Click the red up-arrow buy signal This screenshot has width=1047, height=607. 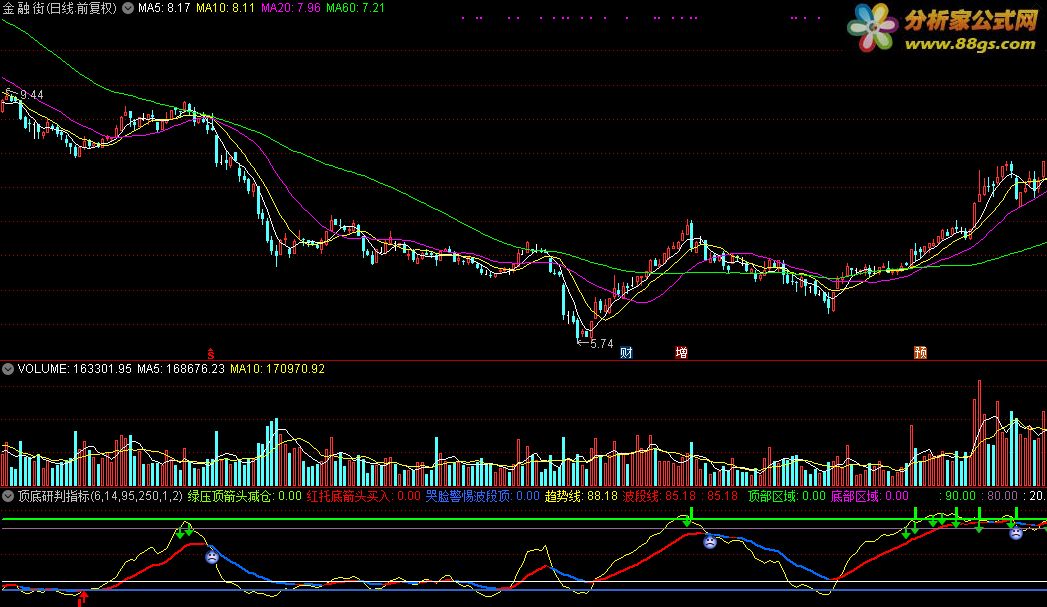[83, 598]
